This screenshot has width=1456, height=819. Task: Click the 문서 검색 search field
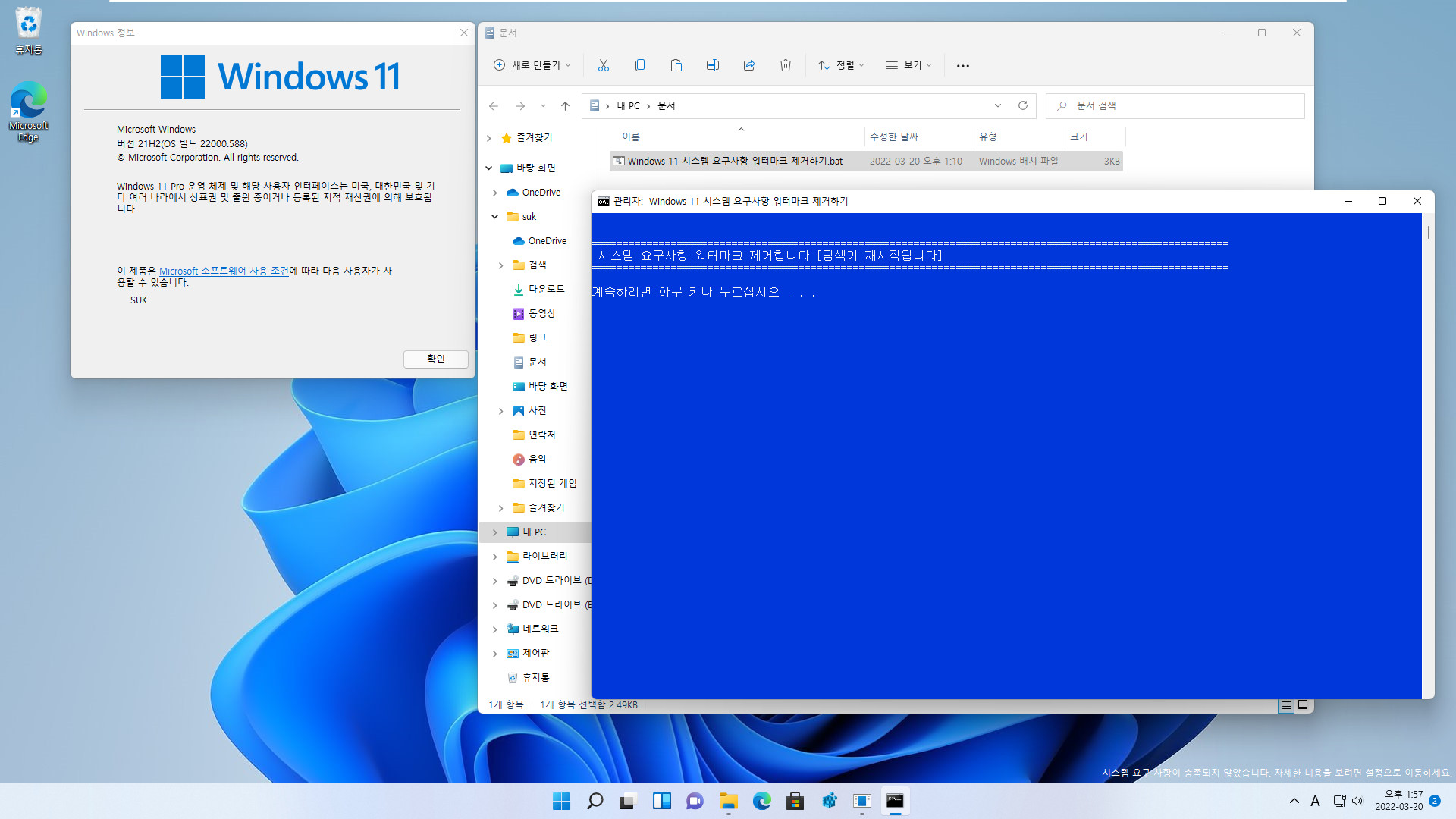[1175, 106]
